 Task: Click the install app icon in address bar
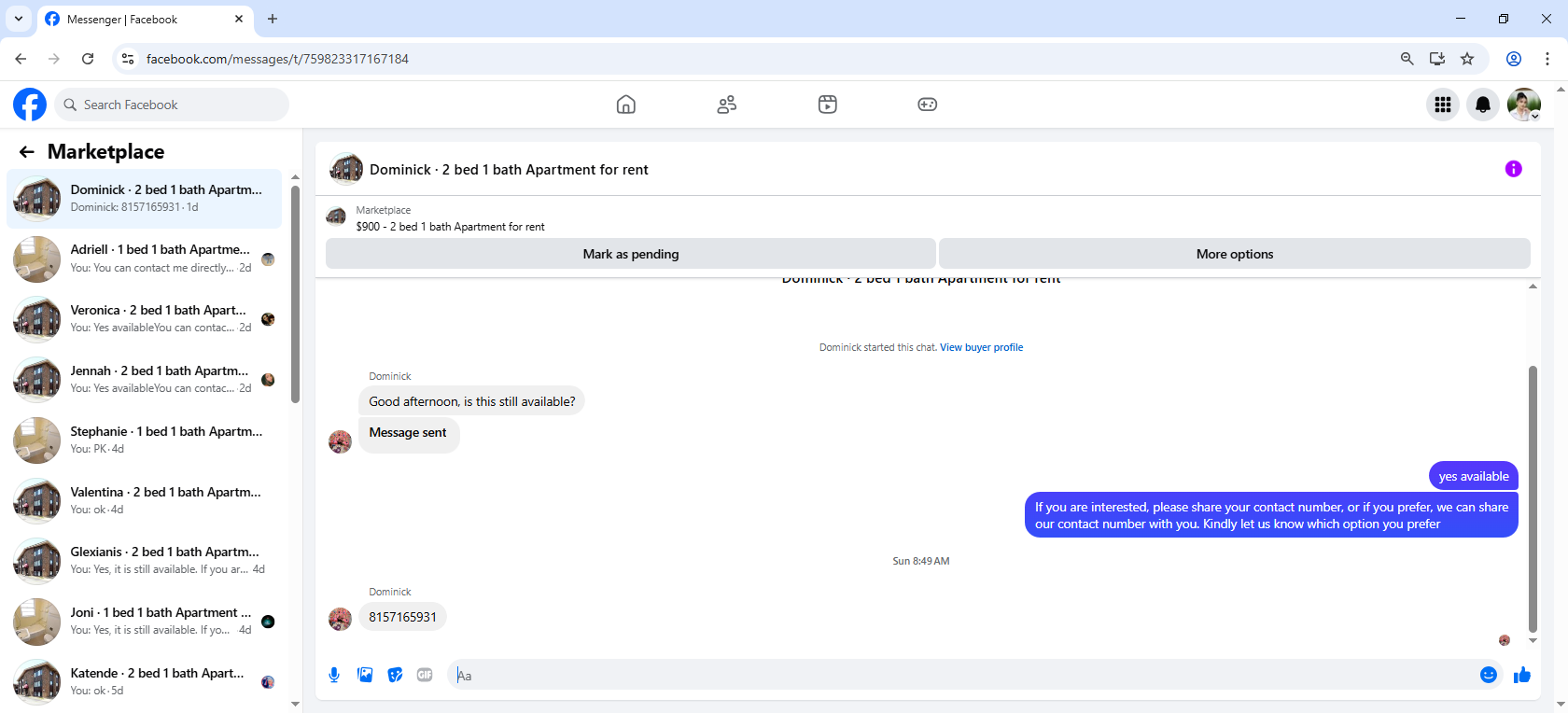pos(1437,59)
